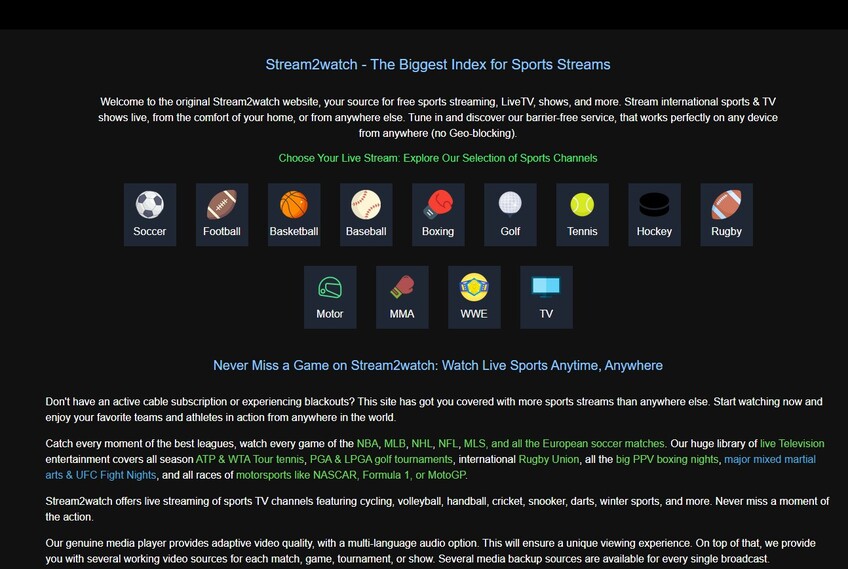This screenshot has height=569, width=848.
Task: Open 'motorsports like NASCAR, Formula 1, or MotoGP' link
Action: coord(351,475)
